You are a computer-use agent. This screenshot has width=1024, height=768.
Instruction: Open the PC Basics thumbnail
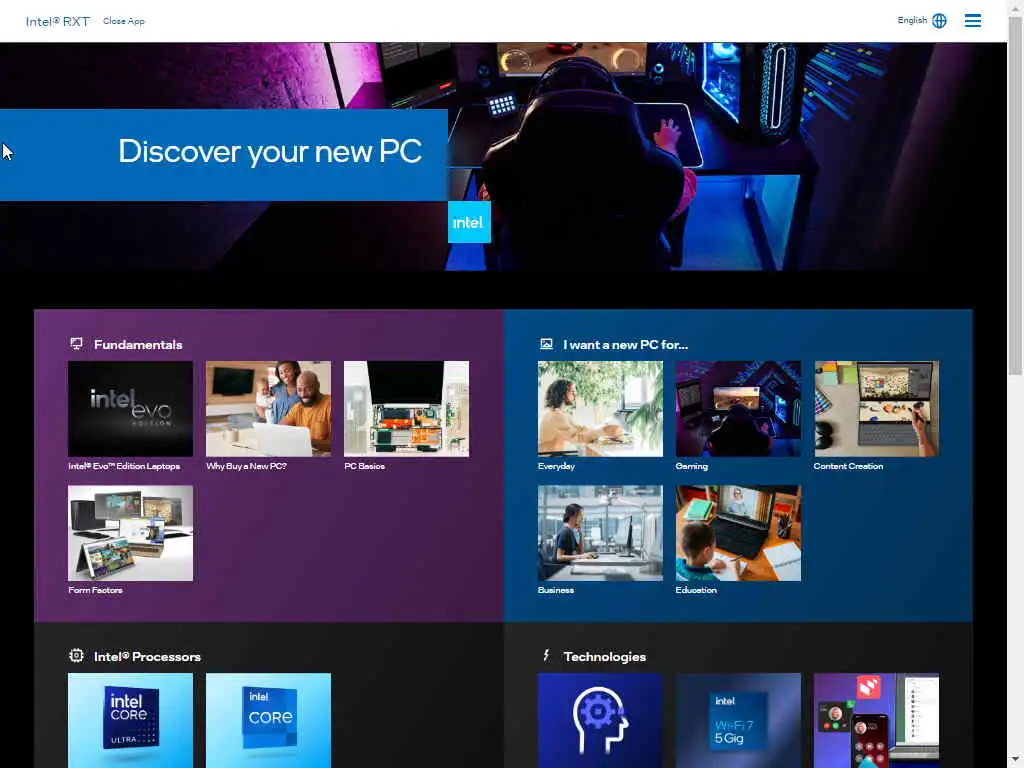click(x=406, y=409)
